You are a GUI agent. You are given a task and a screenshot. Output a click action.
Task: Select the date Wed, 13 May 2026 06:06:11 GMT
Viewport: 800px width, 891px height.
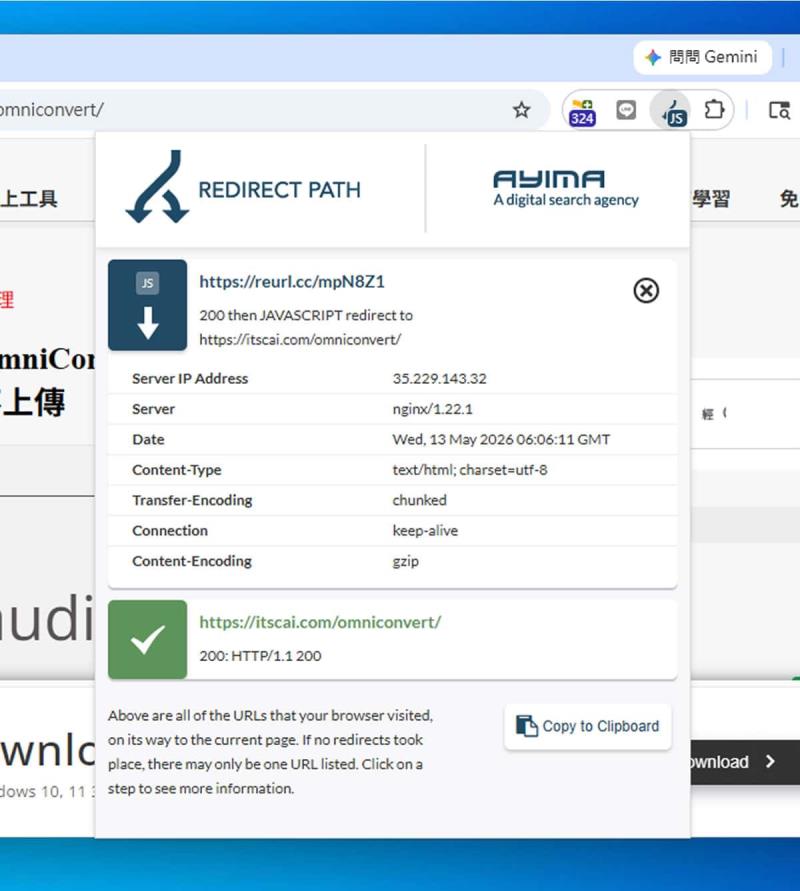click(501, 439)
